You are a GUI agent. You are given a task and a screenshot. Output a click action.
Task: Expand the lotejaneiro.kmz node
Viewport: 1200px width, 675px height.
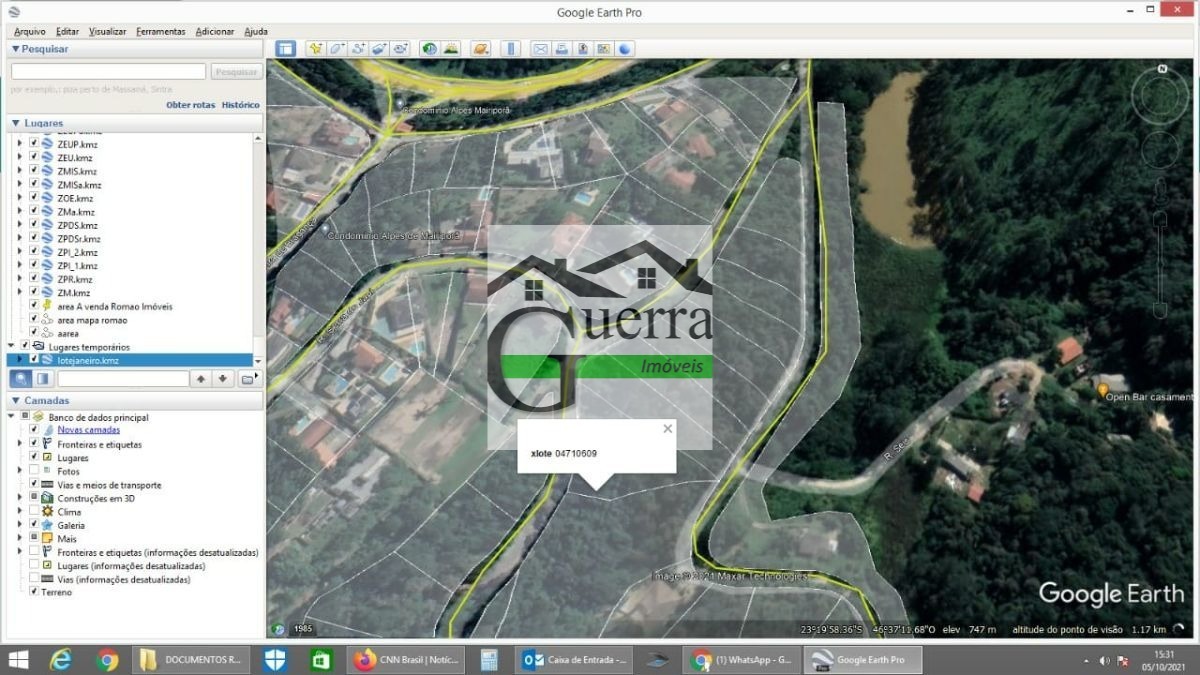(20, 360)
